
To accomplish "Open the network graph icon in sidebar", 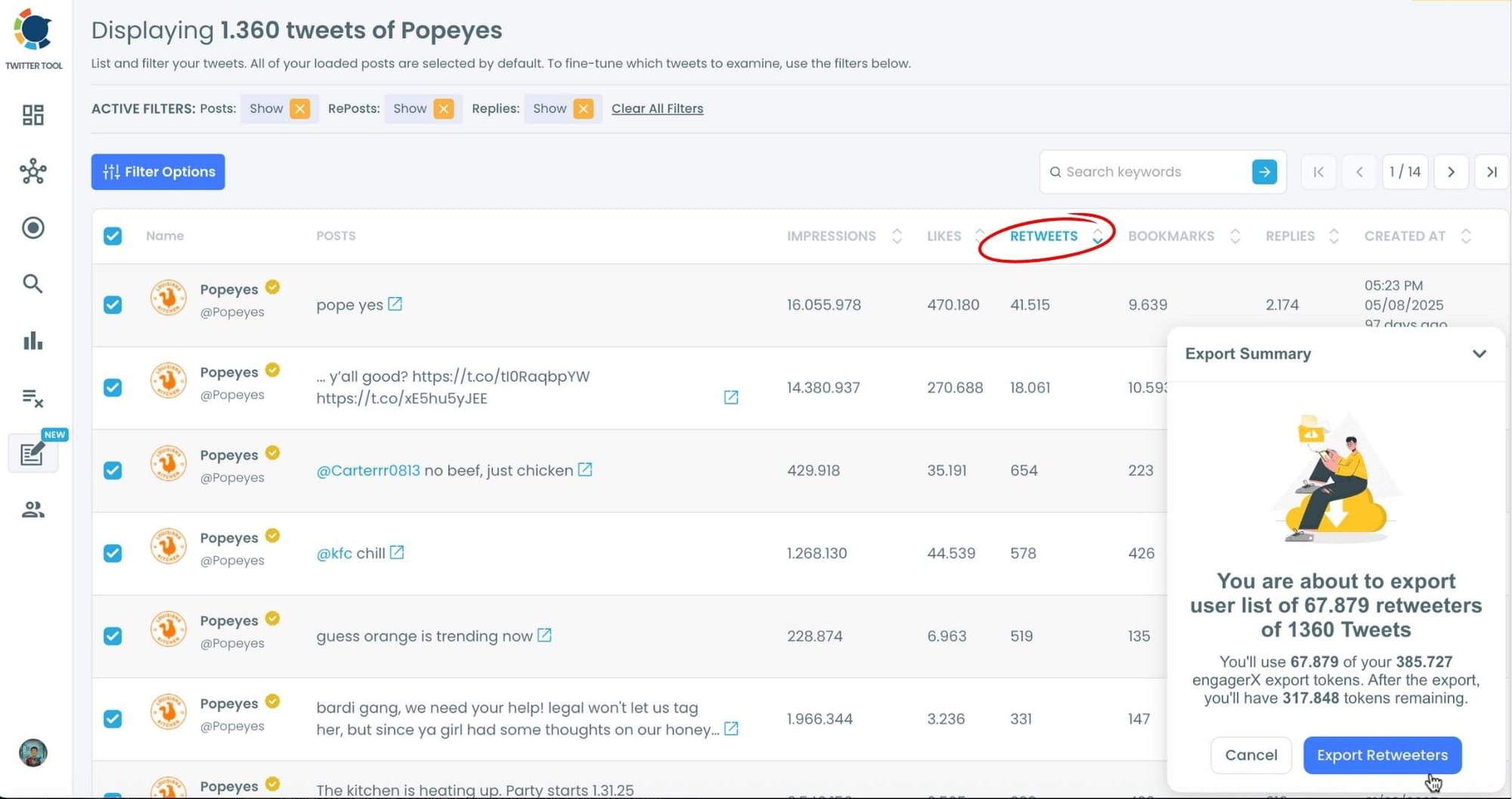I will (x=33, y=172).
